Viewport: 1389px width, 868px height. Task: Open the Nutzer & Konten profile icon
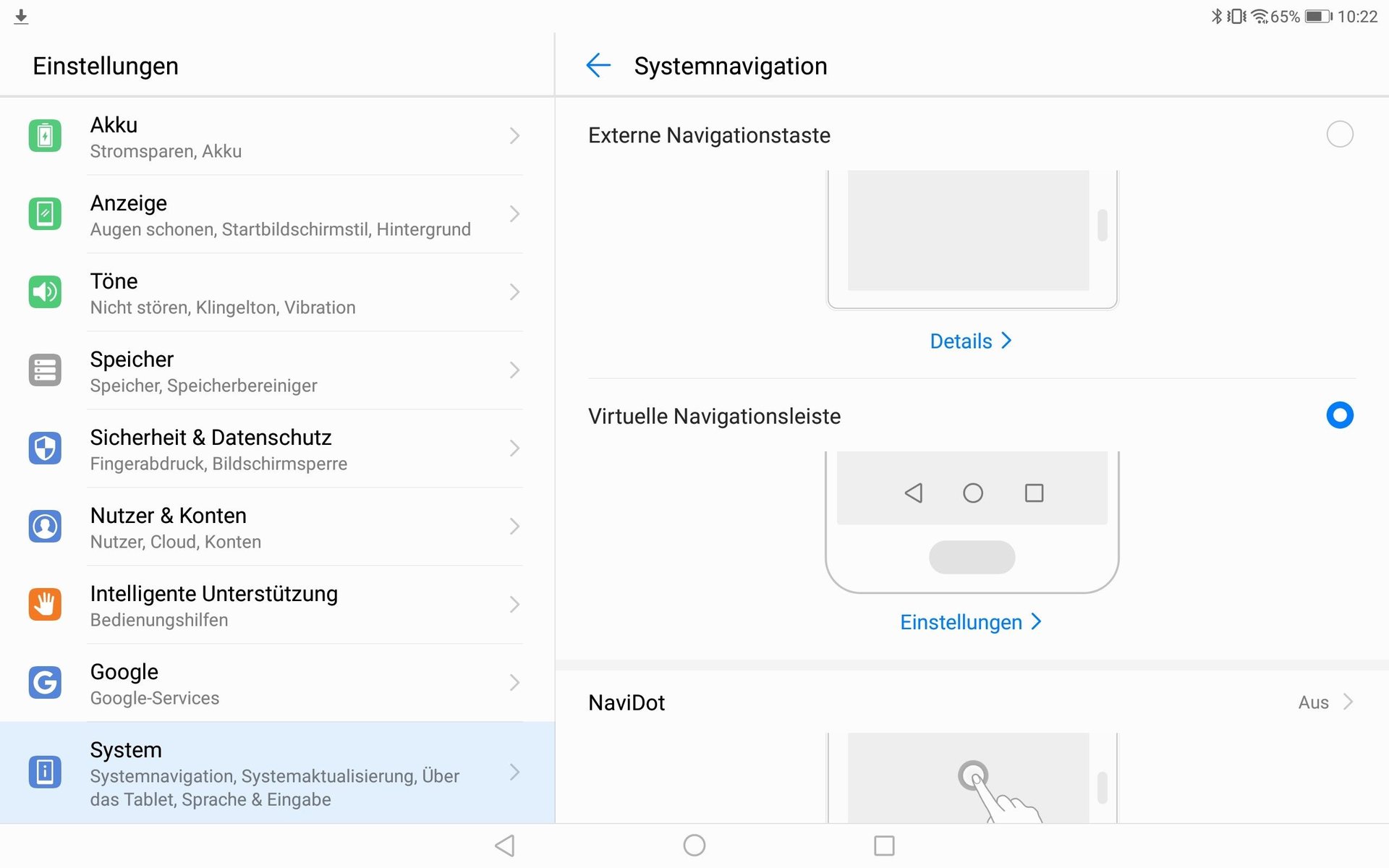tap(45, 526)
